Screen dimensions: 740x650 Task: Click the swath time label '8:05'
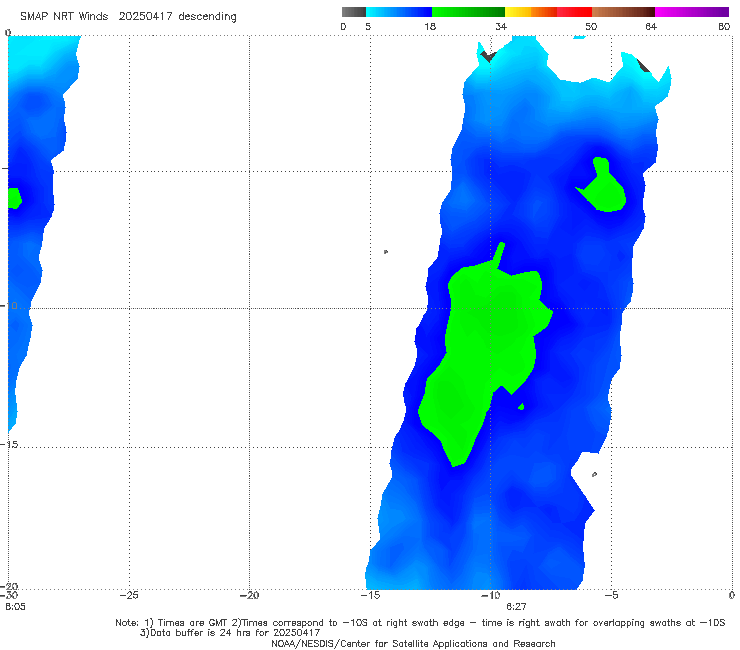15,607
